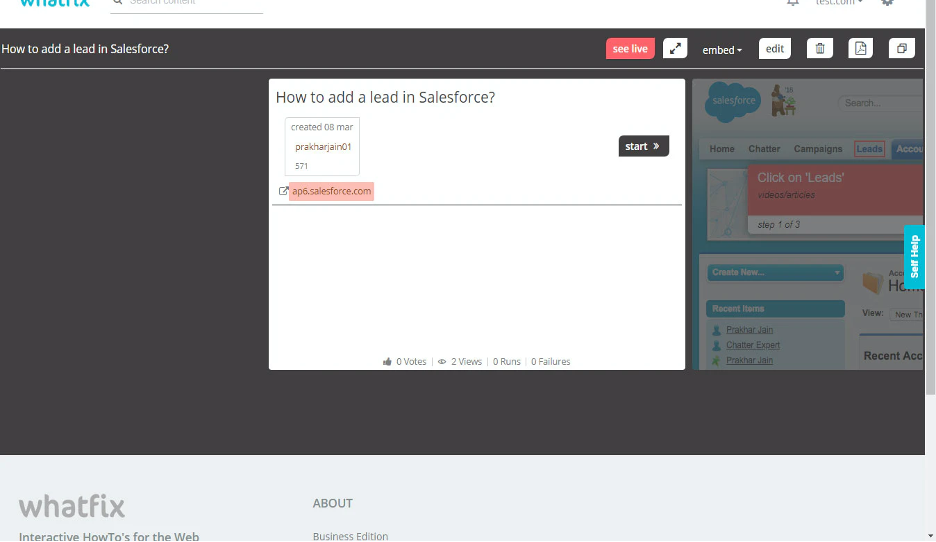The height and width of the screenshot is (542, 936).
Task: Delete the flow with the trash icon
Action: pos(820,48)
